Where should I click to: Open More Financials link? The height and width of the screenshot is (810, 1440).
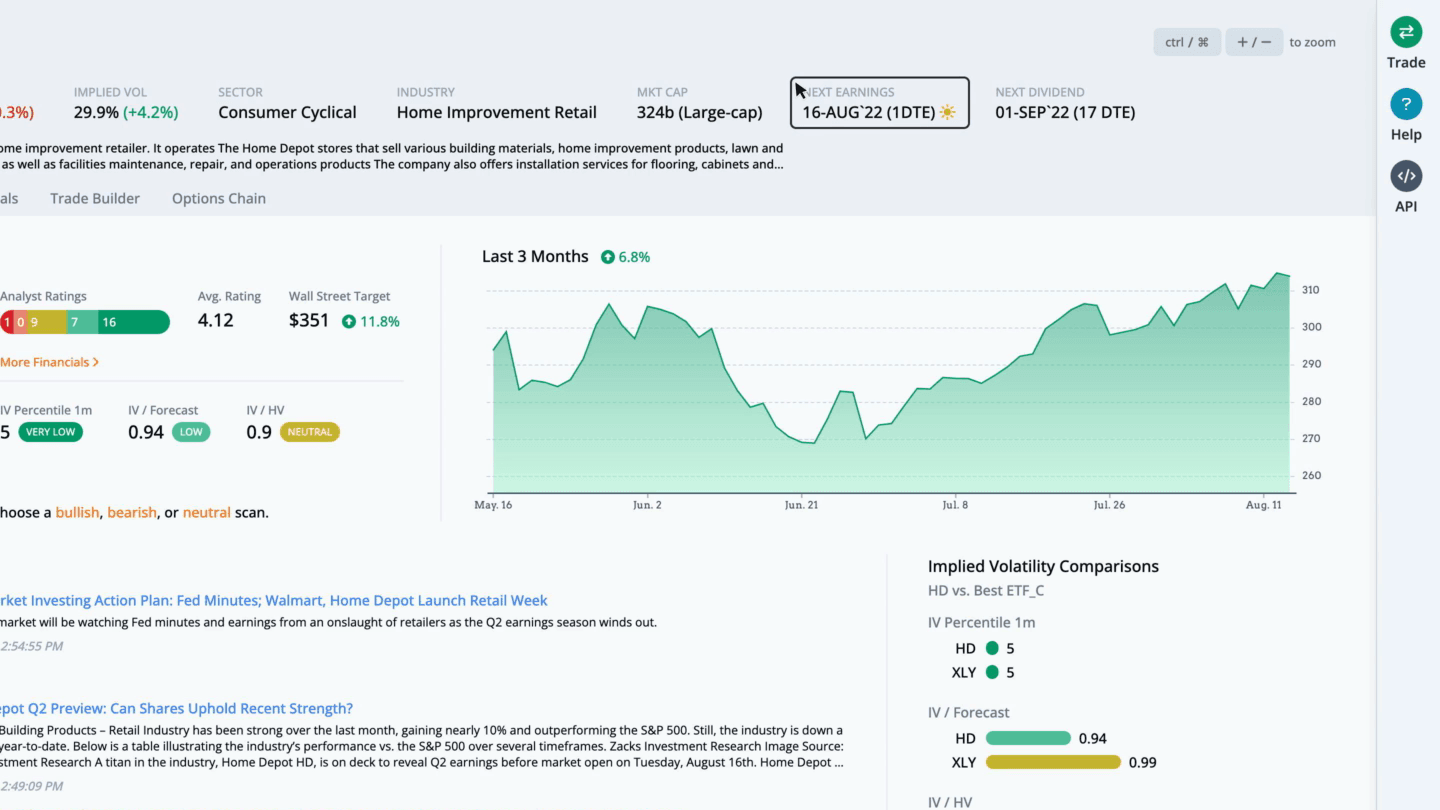pos(49,362)
